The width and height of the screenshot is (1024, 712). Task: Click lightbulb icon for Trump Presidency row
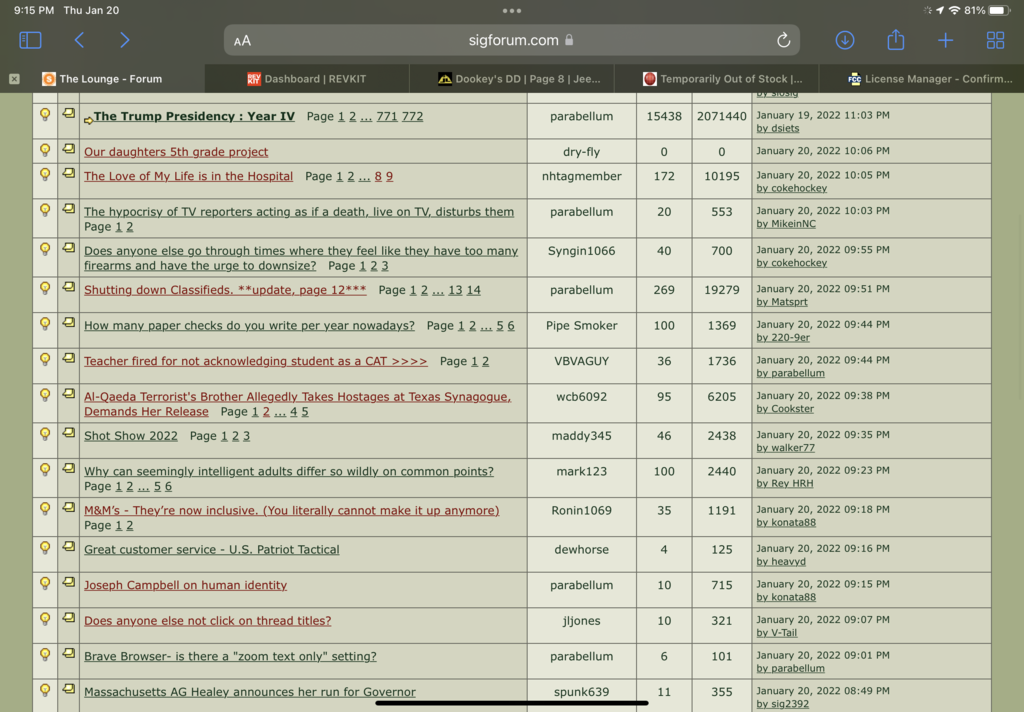point(45,115)
